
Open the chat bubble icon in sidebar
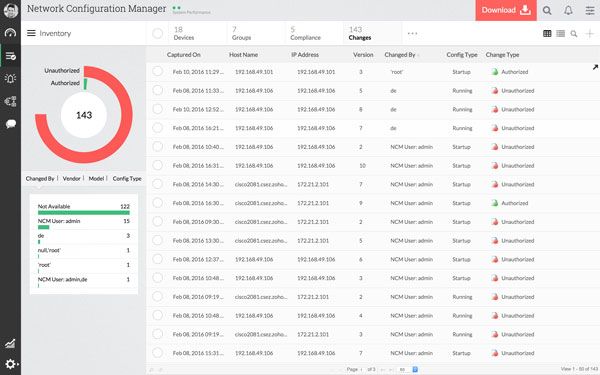10,124
